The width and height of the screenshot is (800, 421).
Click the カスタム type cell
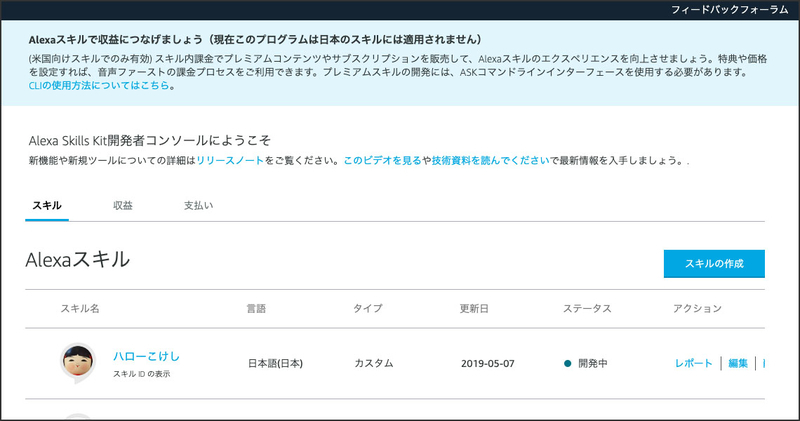click(x=373, y=363)
